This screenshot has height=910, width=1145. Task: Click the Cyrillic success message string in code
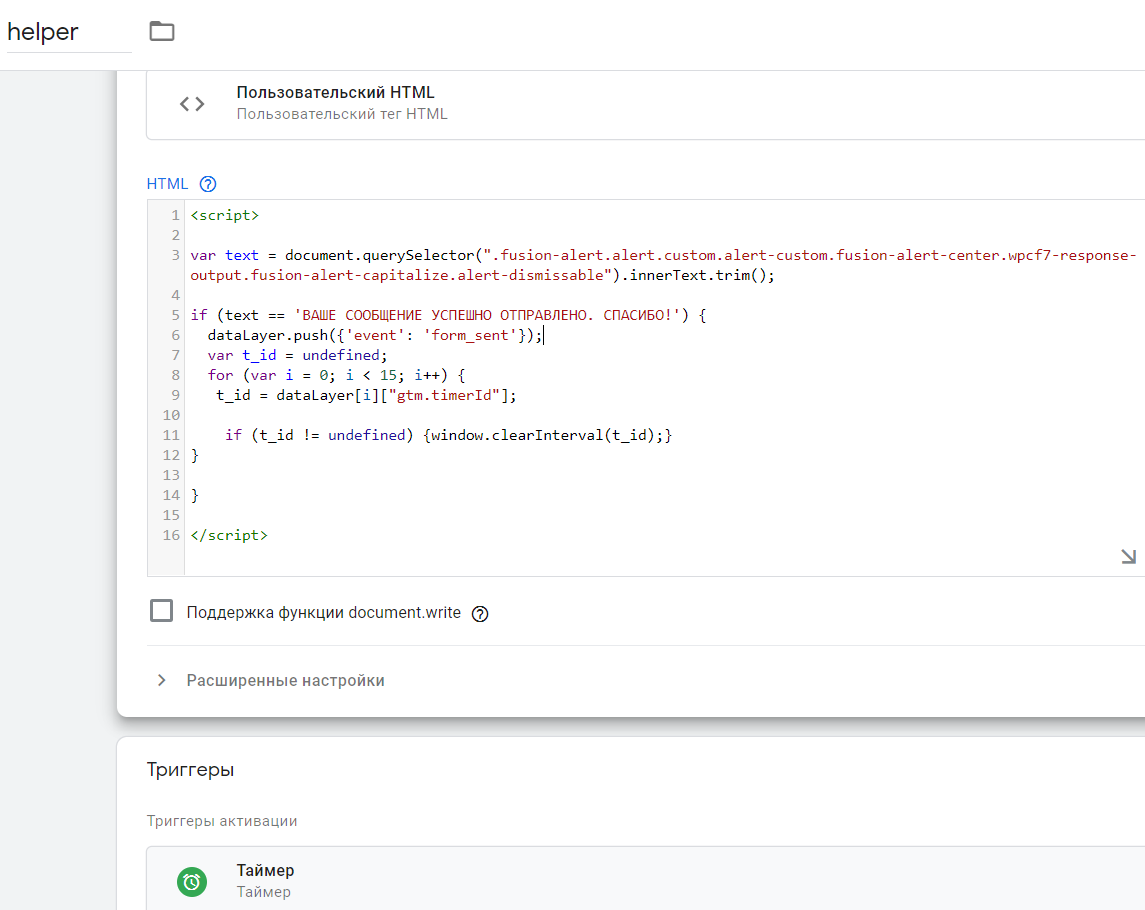486,315
